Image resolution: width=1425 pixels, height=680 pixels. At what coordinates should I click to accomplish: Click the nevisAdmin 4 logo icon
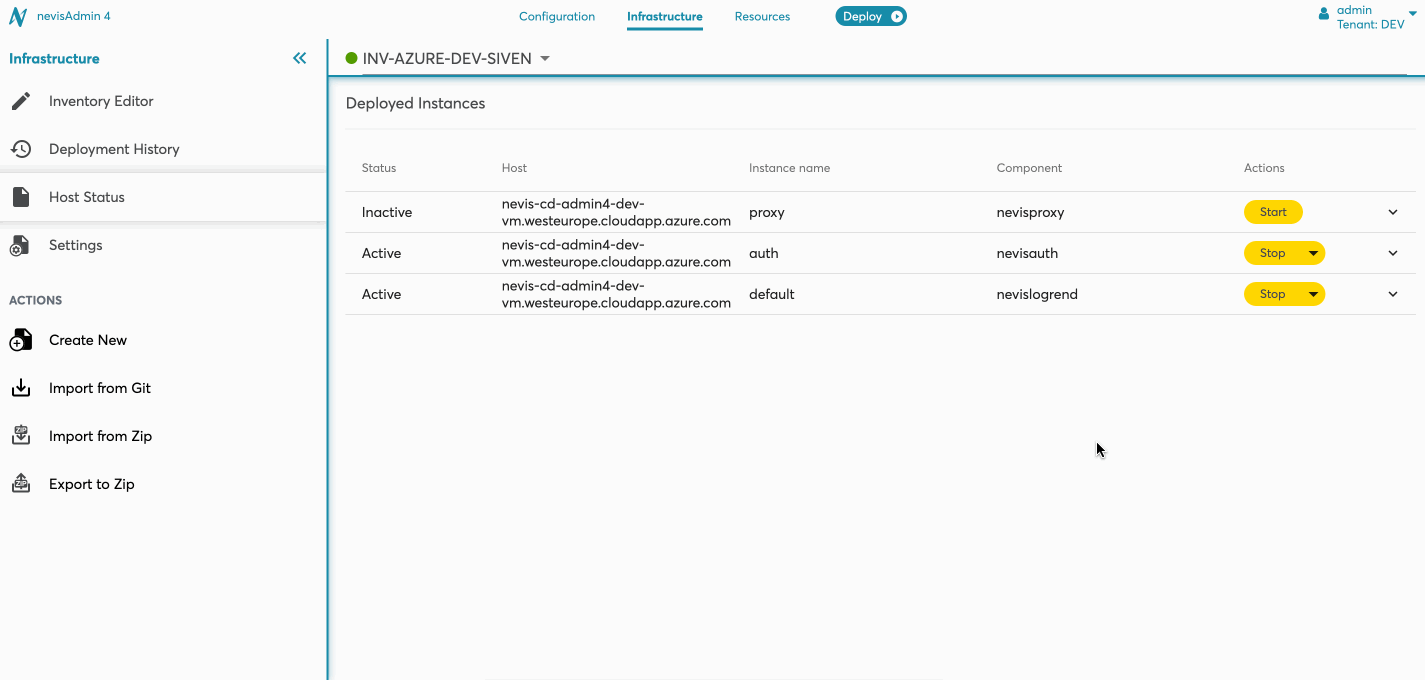pyautogui.click(x=18, y=17)
